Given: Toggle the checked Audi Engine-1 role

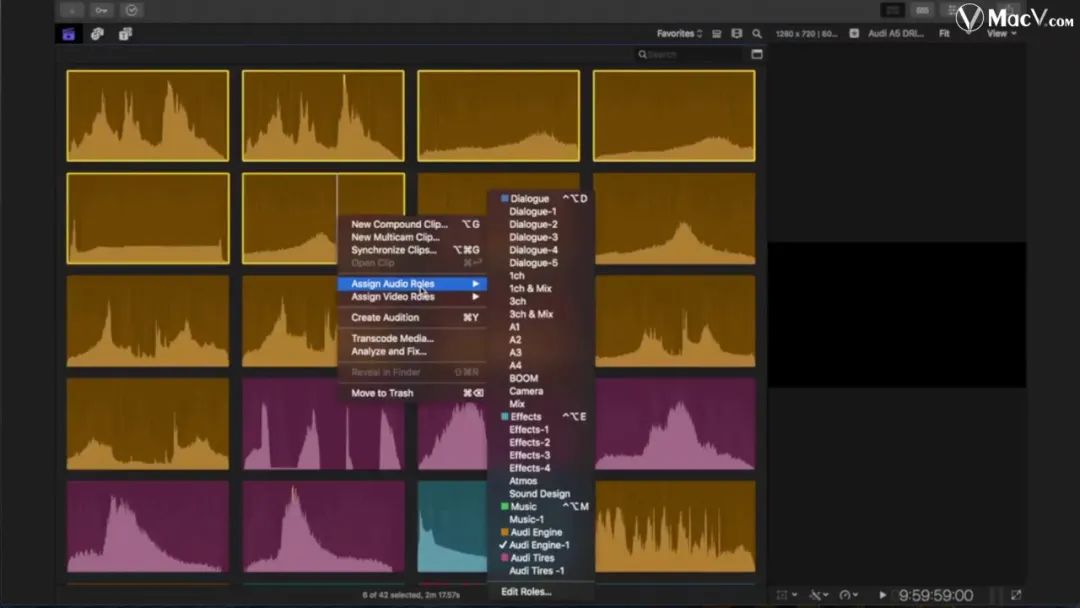Looking at the screenshot, I should point(541,545).
